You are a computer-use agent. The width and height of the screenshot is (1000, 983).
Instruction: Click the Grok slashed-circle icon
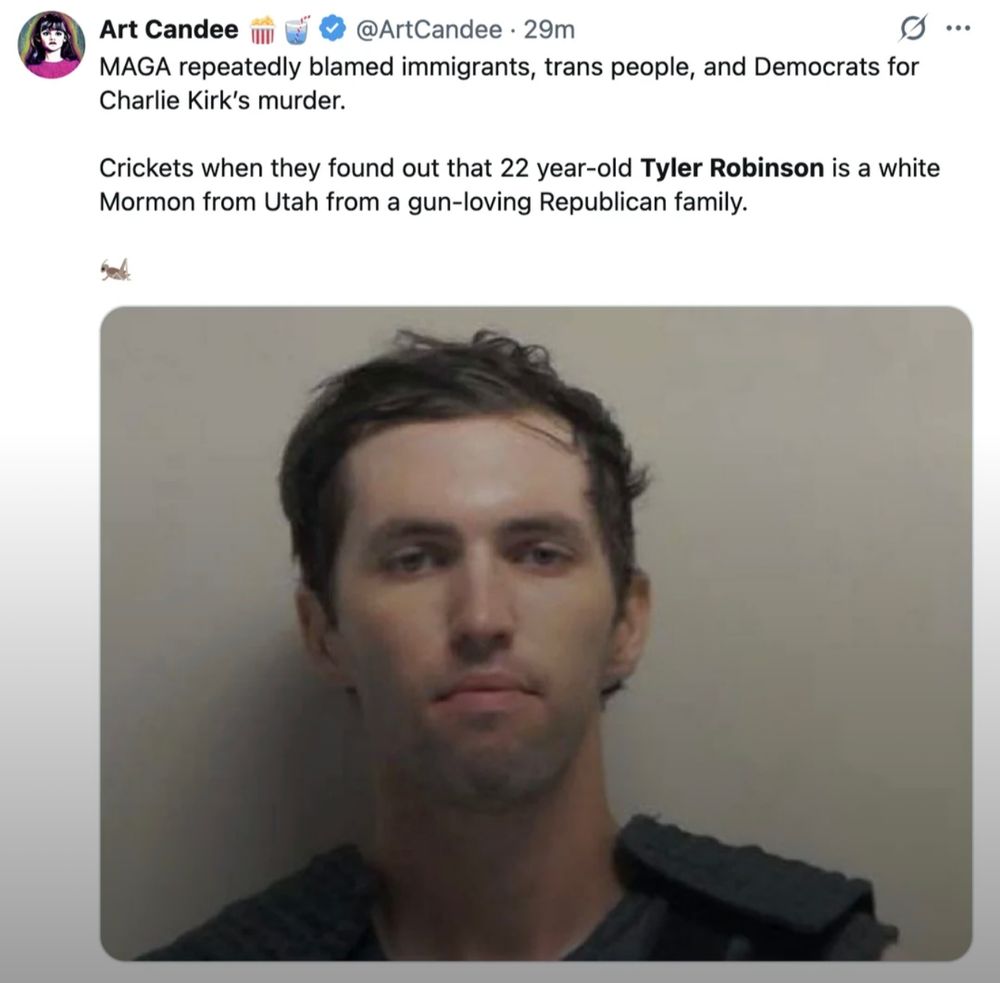[x=913, y=29]
